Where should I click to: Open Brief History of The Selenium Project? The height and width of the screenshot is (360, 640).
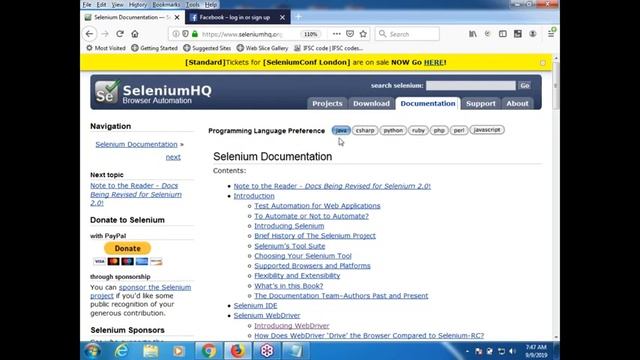point(315,236)
